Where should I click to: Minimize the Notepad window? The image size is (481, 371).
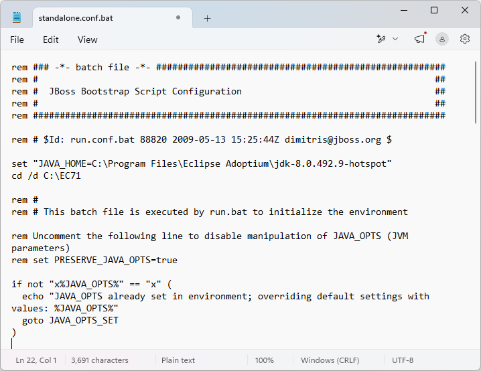[x=404, y=10]
